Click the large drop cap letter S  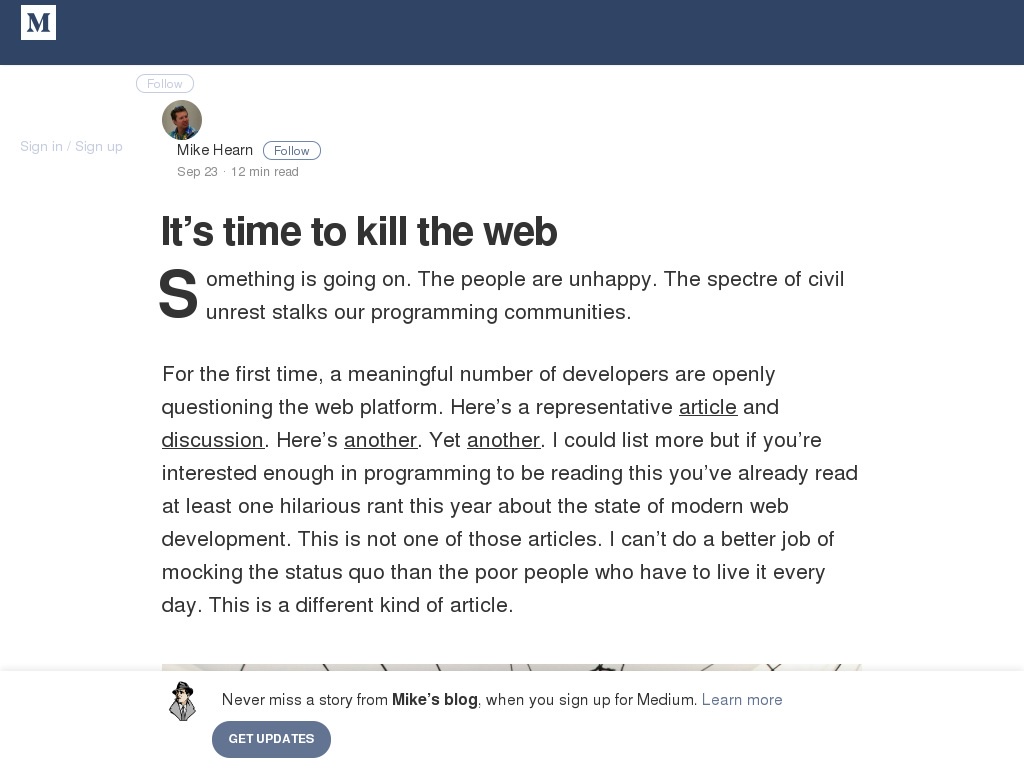point(178,295)
